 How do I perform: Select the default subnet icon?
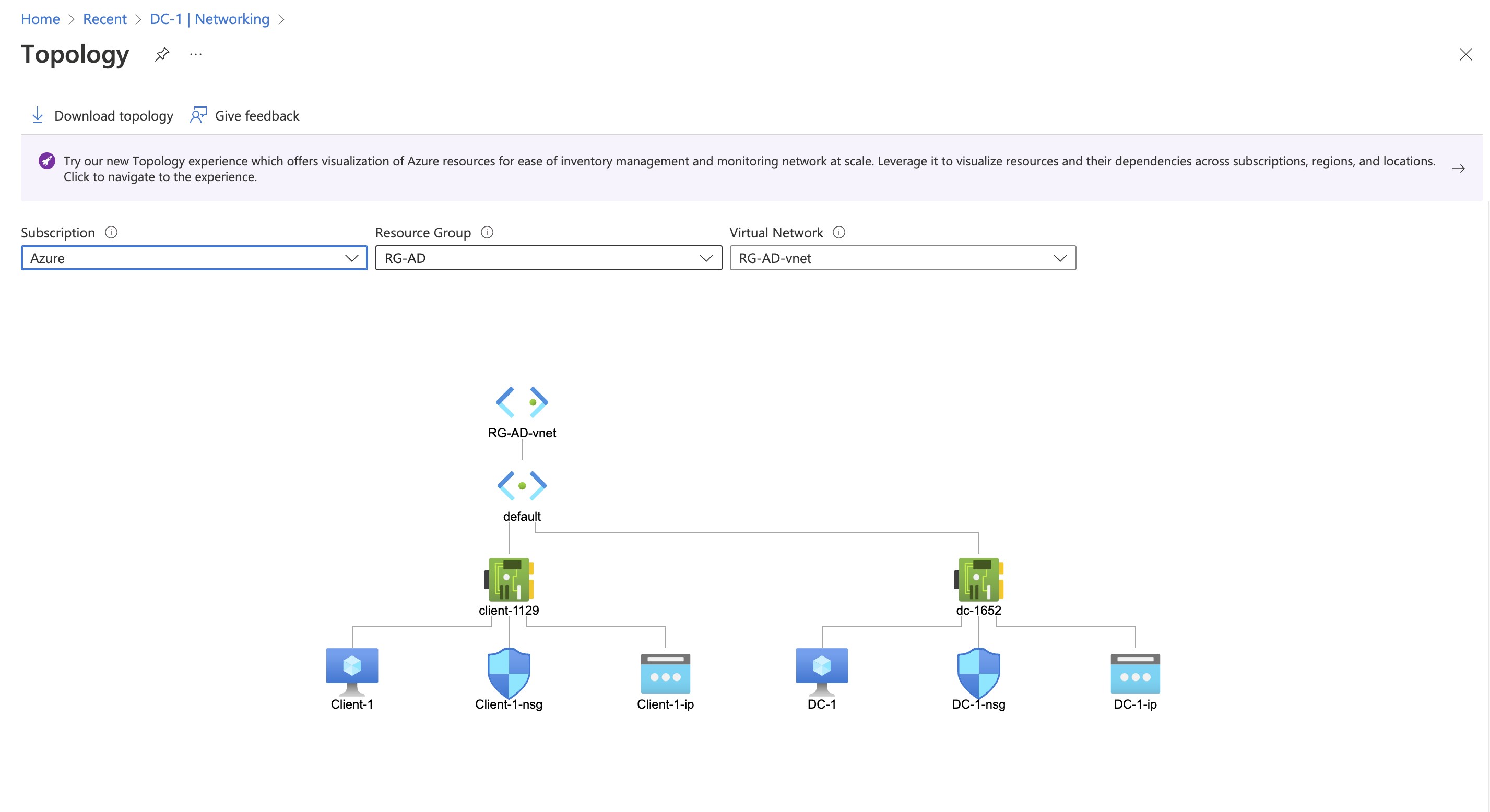pyautogui.click(x=521, y=485)
